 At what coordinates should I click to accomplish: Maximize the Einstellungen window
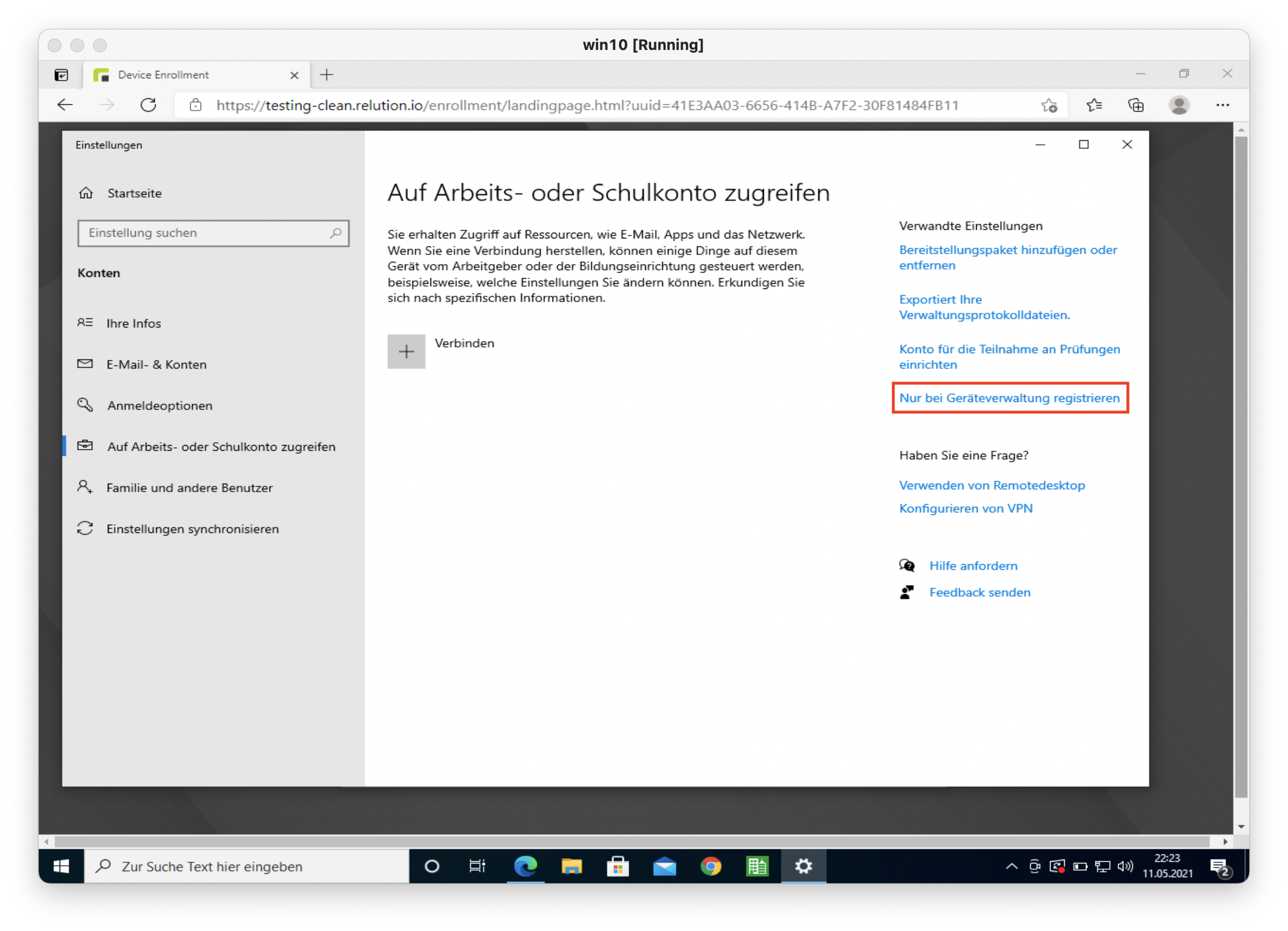pos(1084,145)
